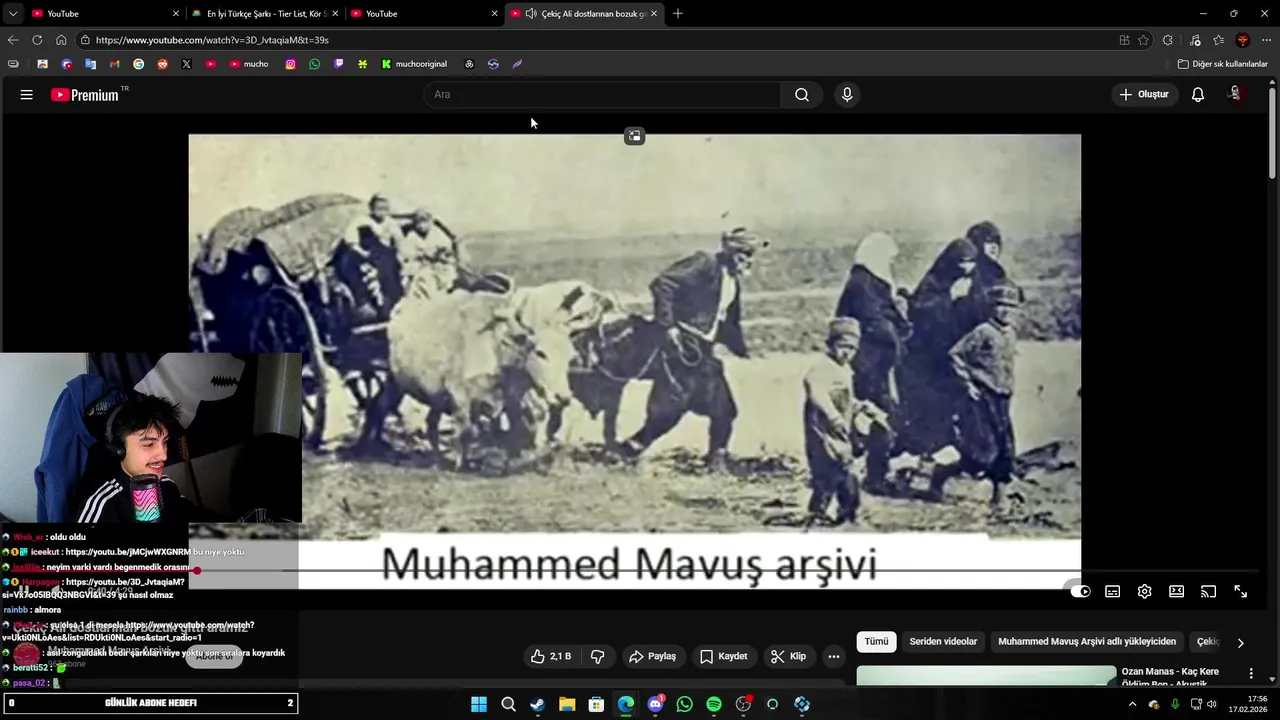Open Edge settings and more ellipsis
The image size is (1280, 720).
click(x=1266, y=40)
